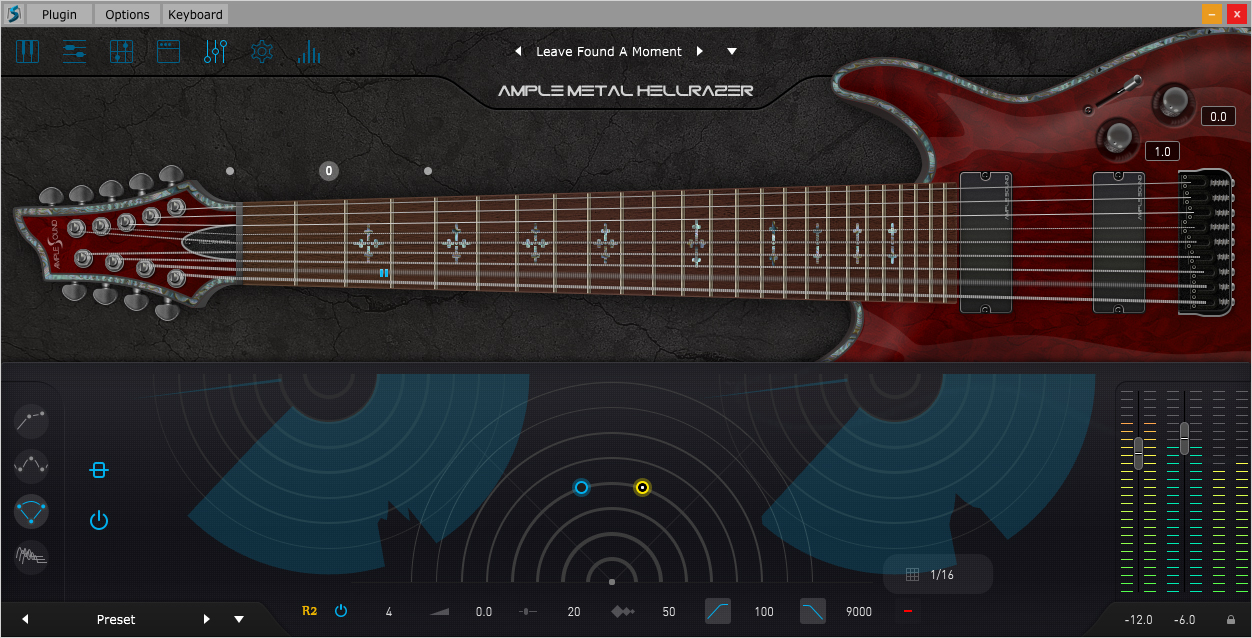Click the lower guitar knob near 1.0
Screen dimensions: 1252x638
click(x=1118, y=136)
